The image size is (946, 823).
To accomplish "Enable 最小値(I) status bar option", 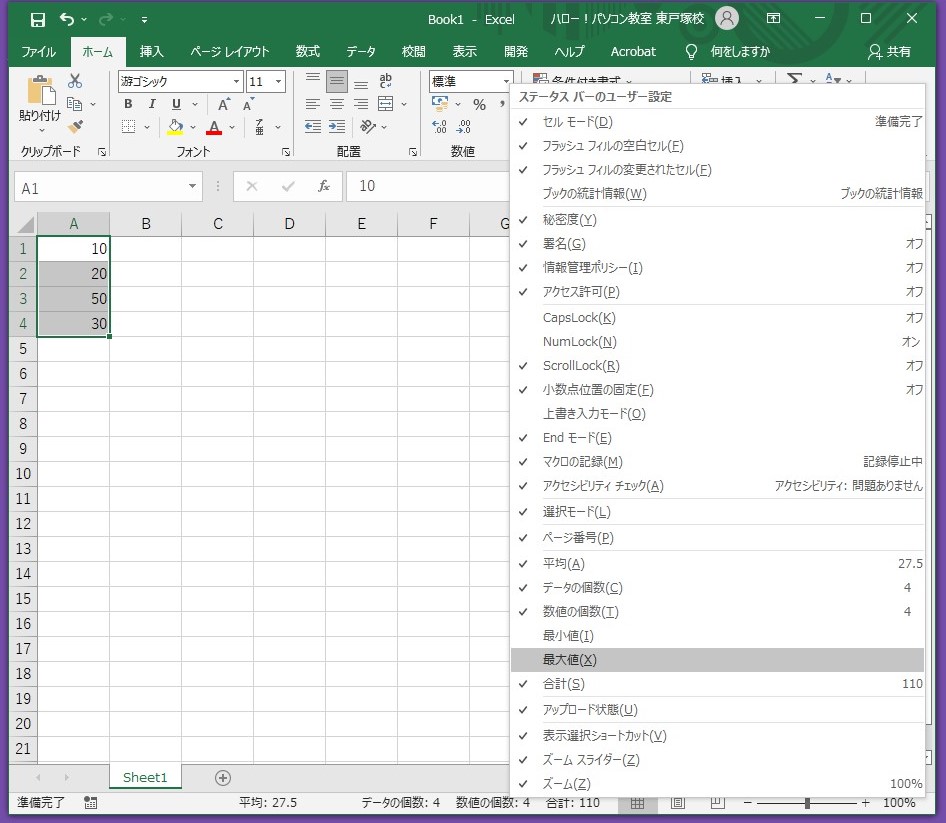I will (x=717, y=635).
